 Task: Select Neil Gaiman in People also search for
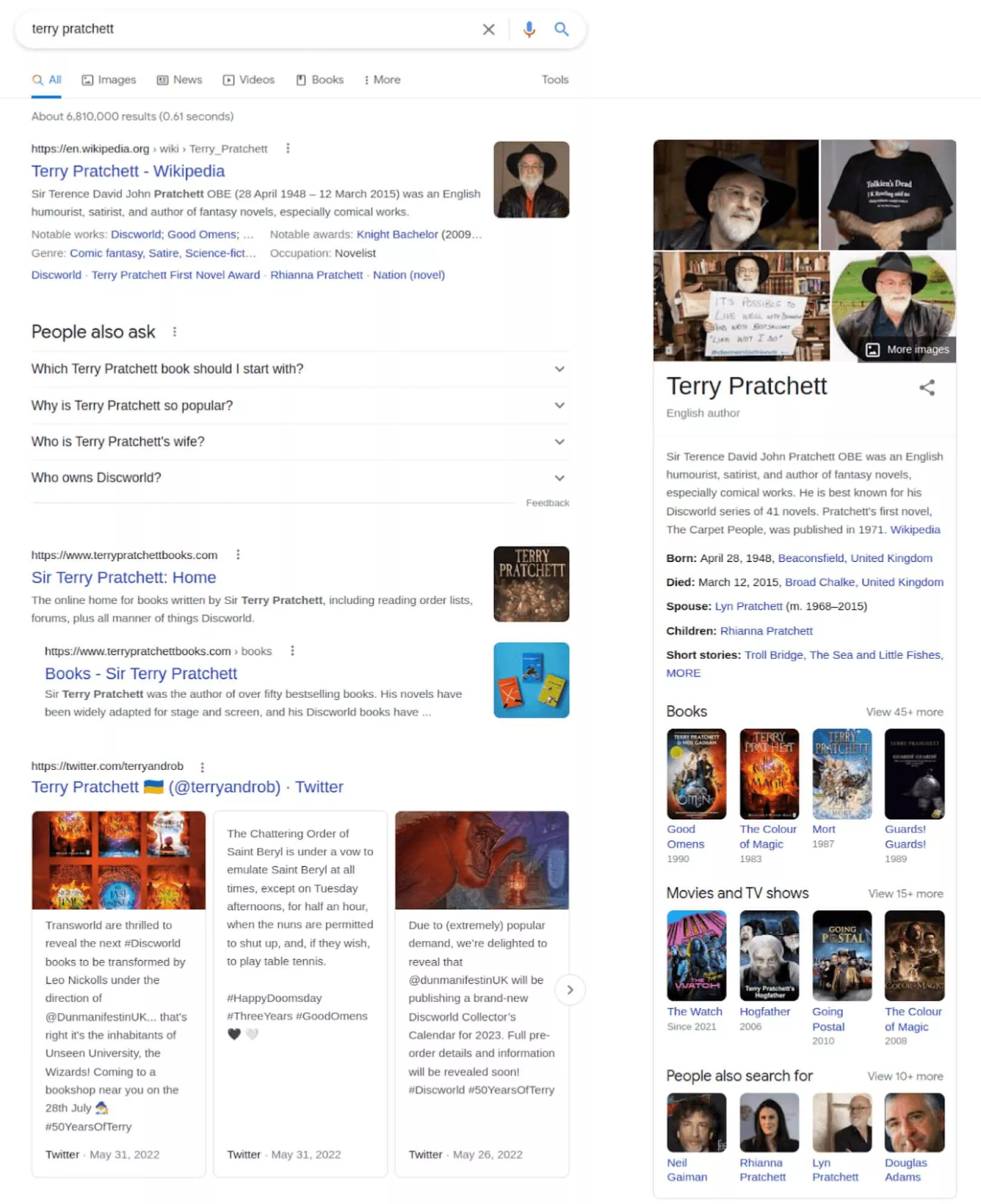(696, 1123)
